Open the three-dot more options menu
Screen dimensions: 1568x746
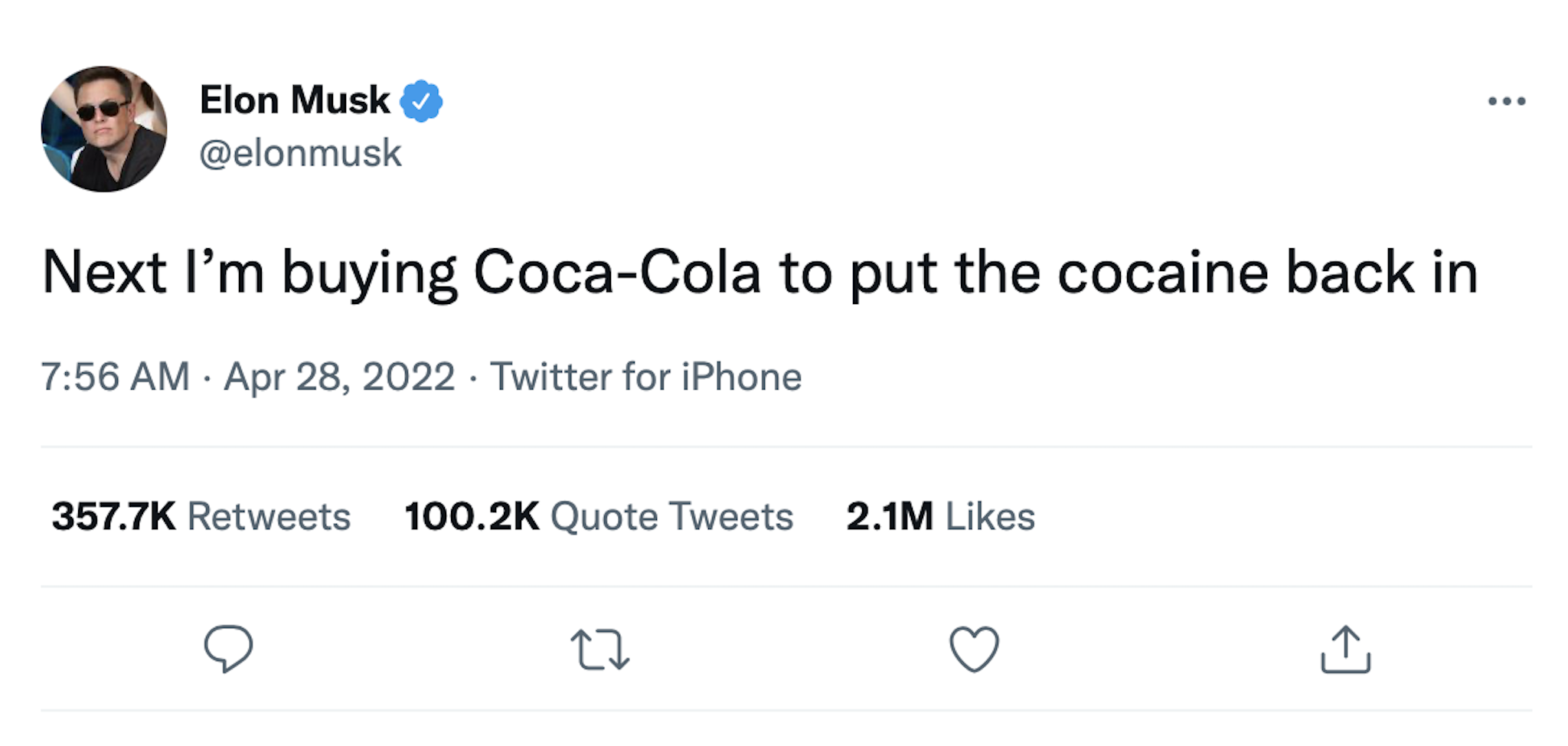[x=1506, y=100]
